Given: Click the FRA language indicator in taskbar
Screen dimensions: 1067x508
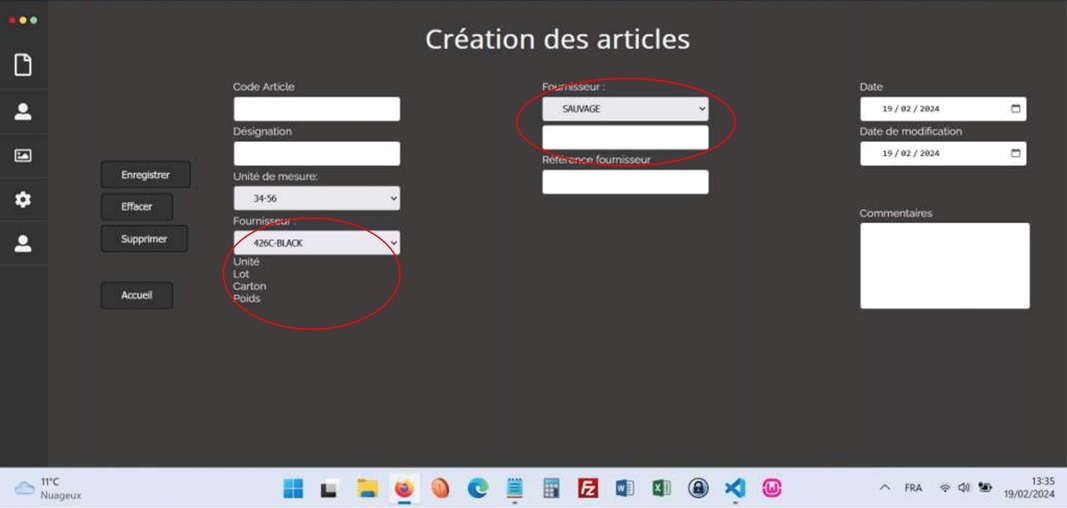Looking at the screenshot, I should 913,488.
